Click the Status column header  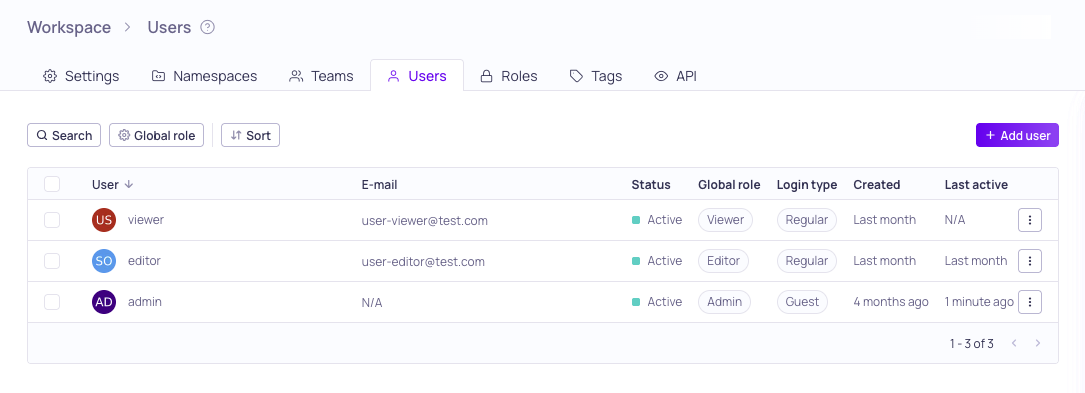650,185
